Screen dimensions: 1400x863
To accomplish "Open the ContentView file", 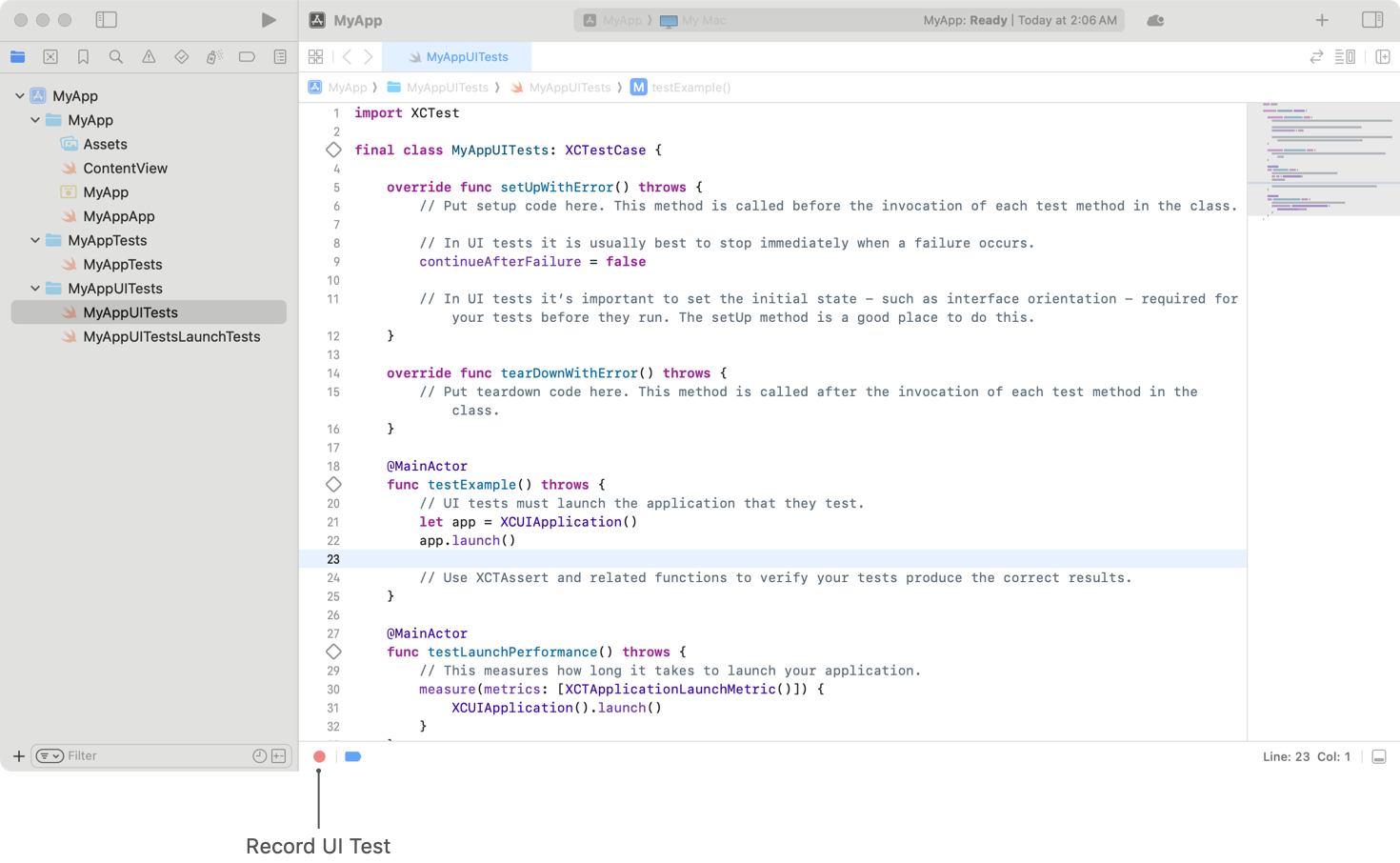I will [125, 169].
